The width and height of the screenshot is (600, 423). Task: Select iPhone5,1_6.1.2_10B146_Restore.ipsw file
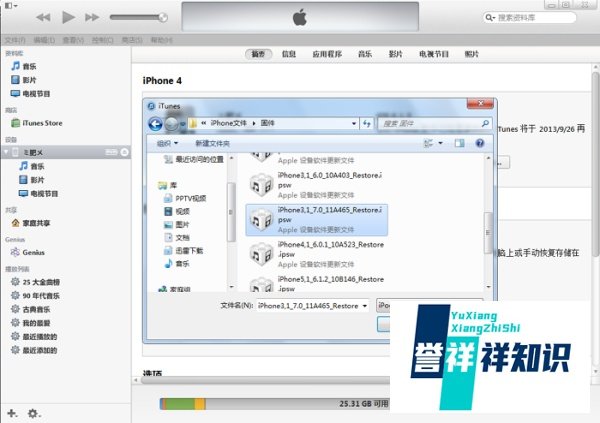coord(316,284)
